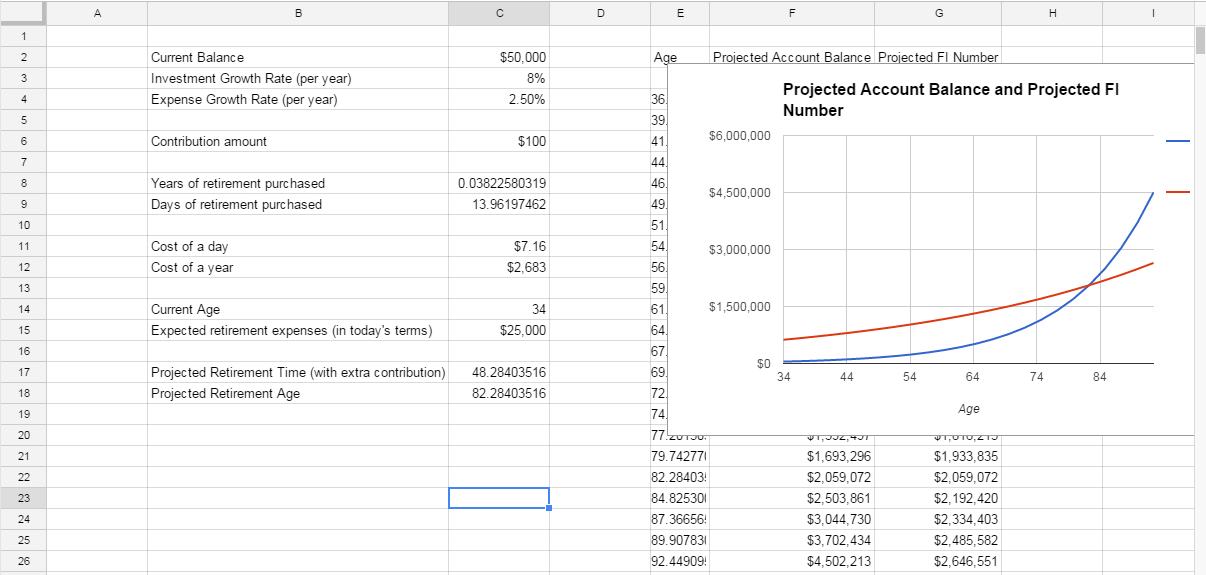Click the 'Investment Growth Rate (per year)' cell
This screenshot has width=1206, height=575.
[298, 78]
